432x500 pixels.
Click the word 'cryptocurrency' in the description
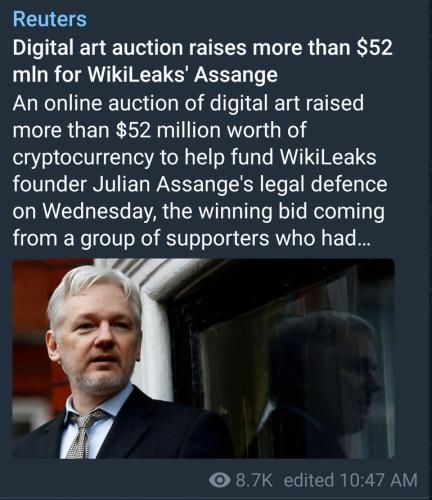coord(83,158)
